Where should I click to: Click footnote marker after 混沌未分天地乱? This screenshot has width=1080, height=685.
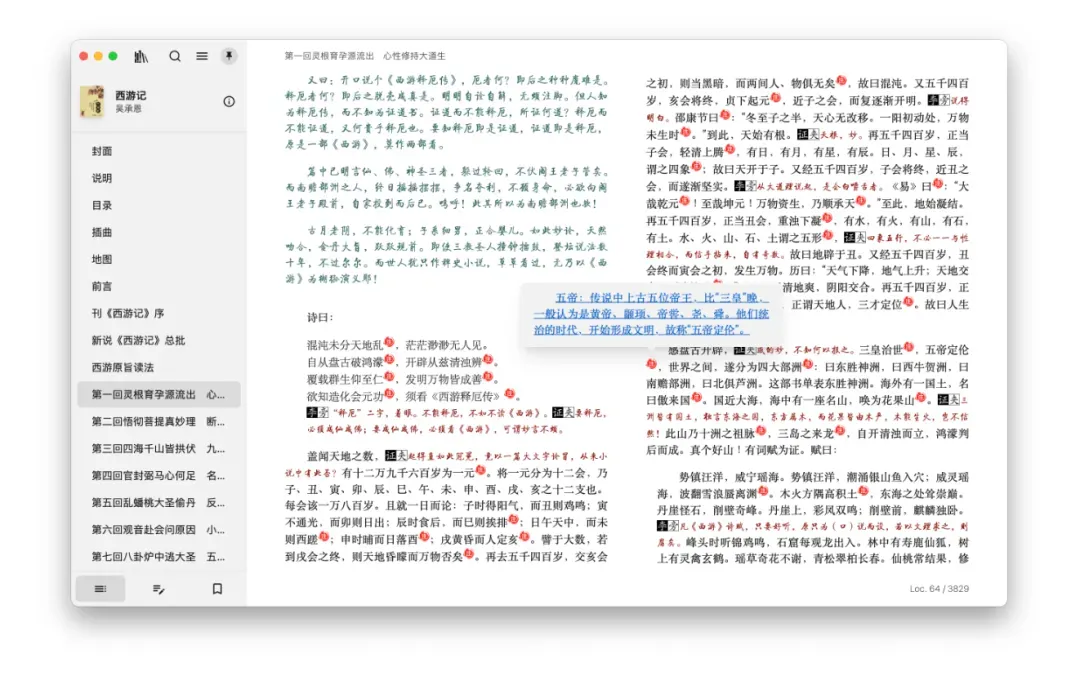pos(388,342)
